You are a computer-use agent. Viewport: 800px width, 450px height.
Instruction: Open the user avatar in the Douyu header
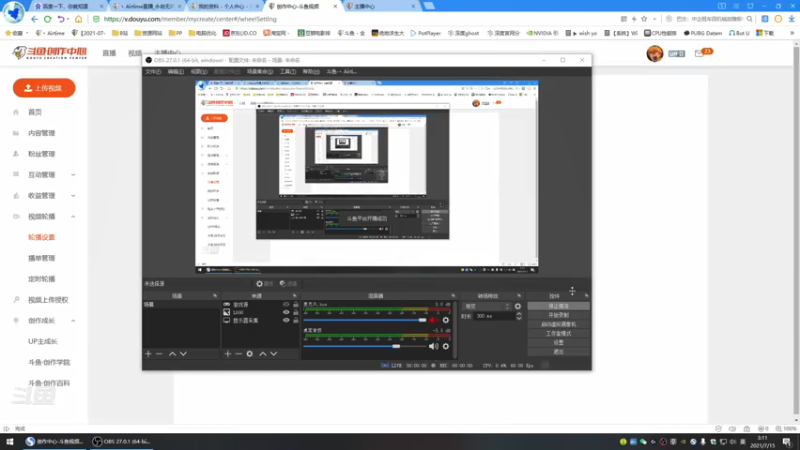coord(655,53)
